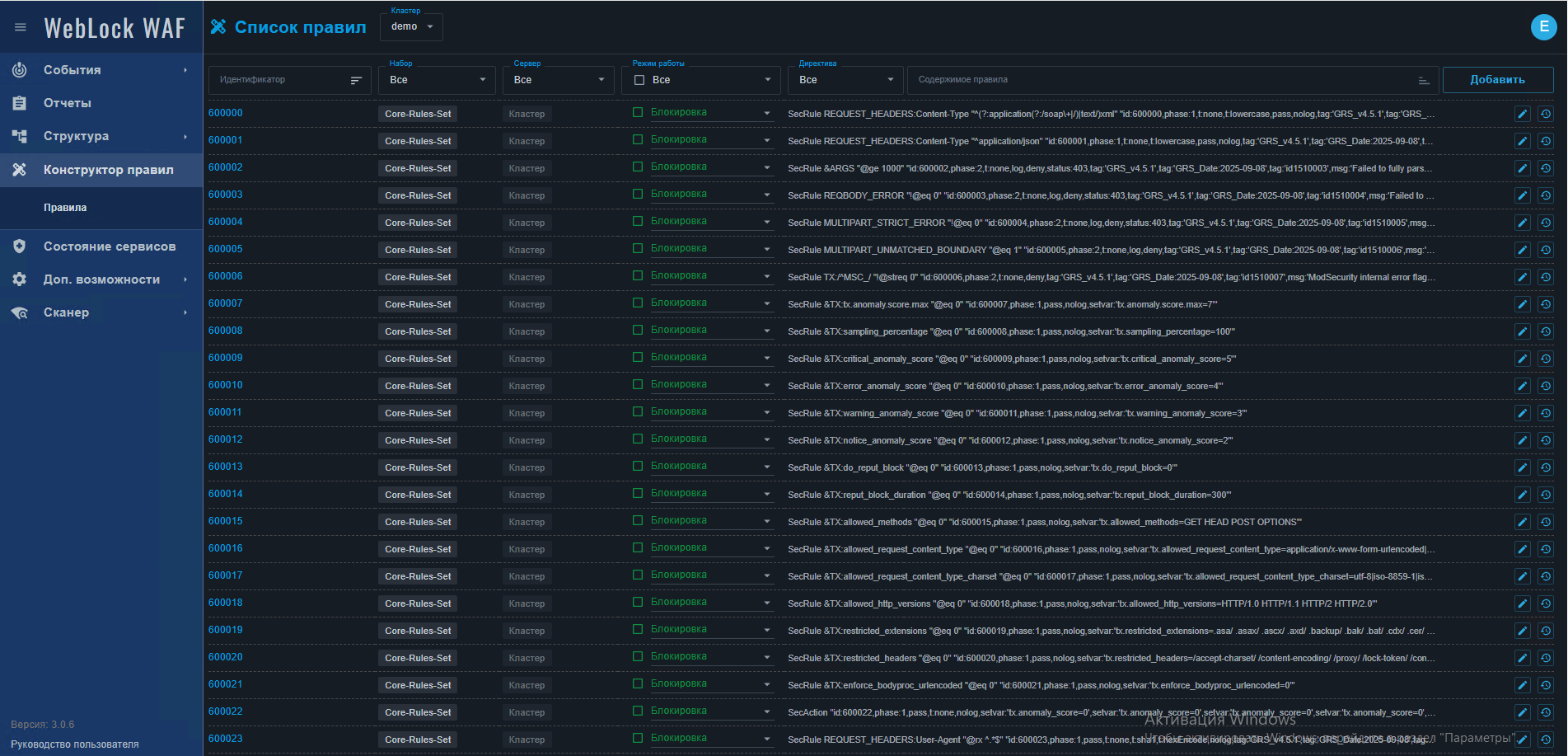Open history icon for rule 600015
Image resolution: width=1568 pixels, height=756 pixels.
(x=1546, y=522)
